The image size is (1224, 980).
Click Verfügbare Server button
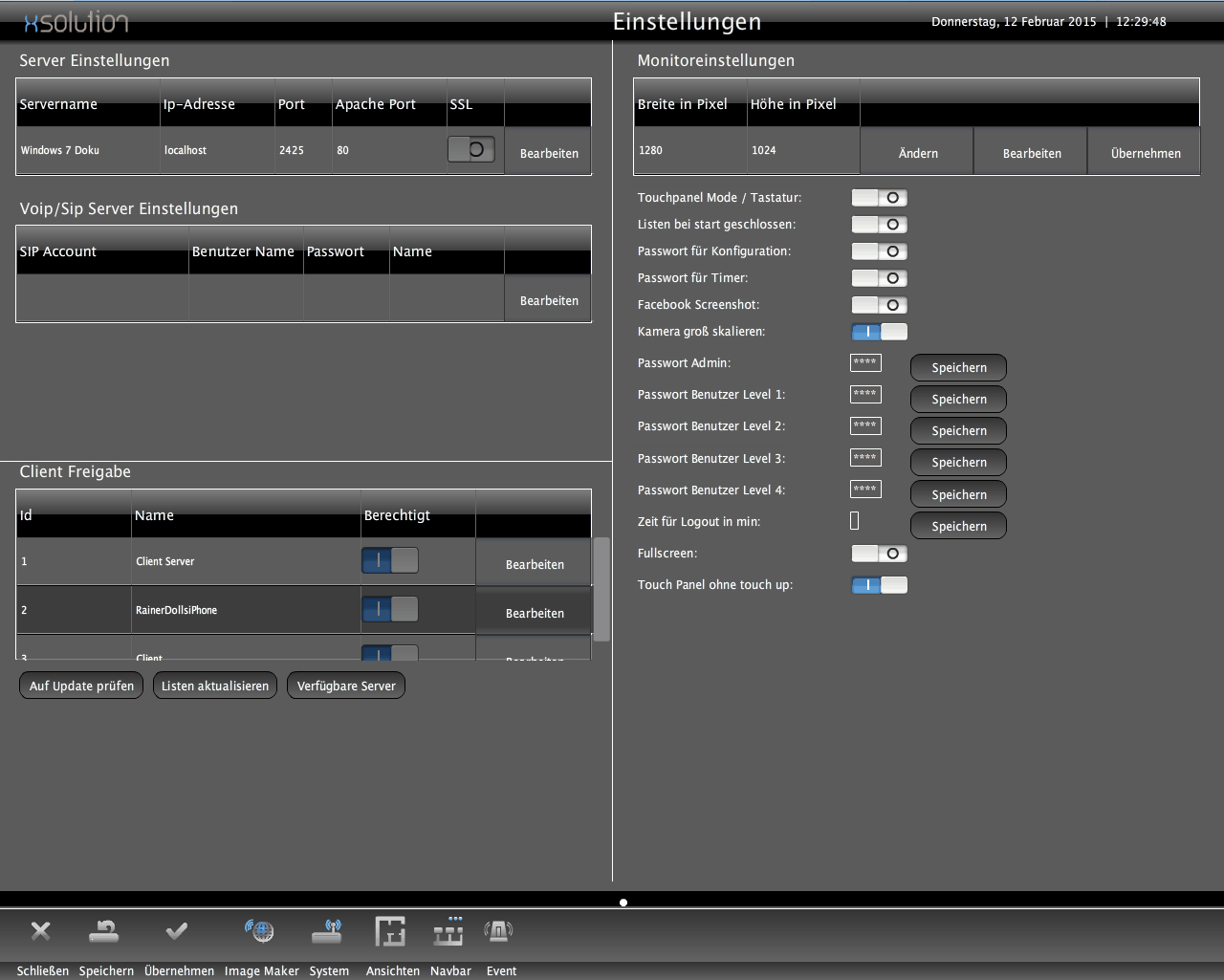346,686
